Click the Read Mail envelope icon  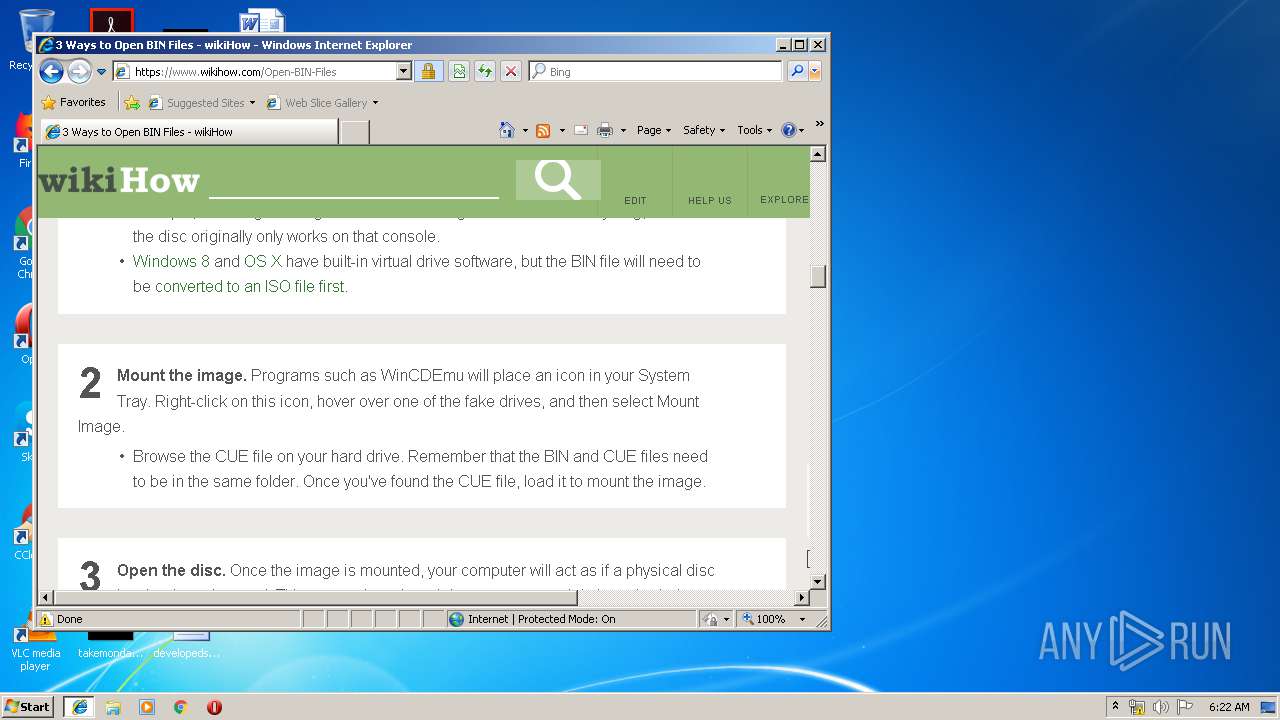pyautogui.click(x=581, y=130)
